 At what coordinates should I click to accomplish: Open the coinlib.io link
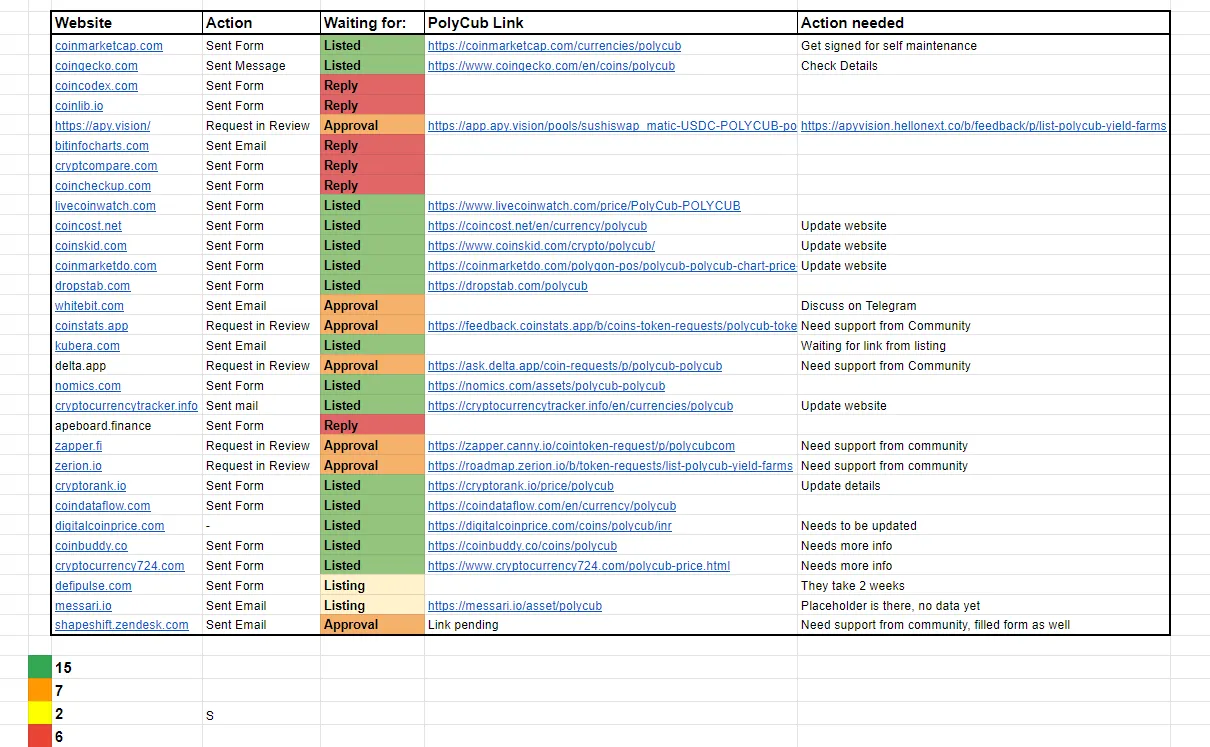pyautogui.click(x=79, y=106)
